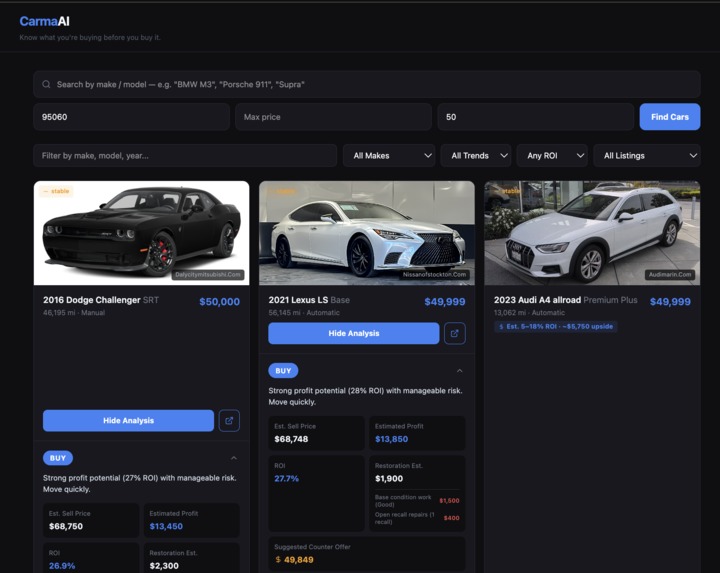This screenshot has height=573, width=720.
Task: Click the 27.7% ROI value
Action: point(287,478)
